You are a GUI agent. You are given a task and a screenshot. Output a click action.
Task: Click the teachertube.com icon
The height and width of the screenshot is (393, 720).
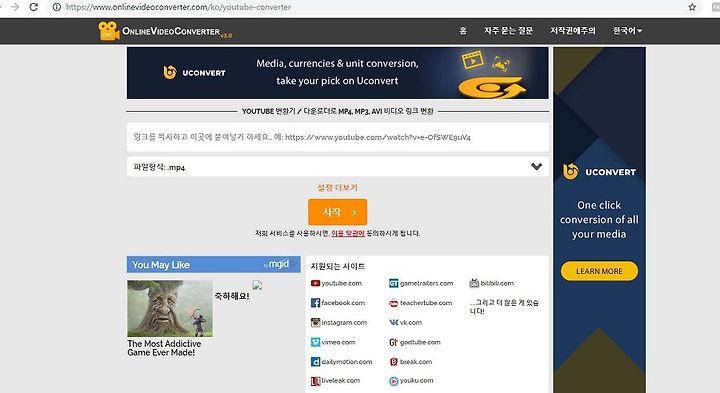394,303
